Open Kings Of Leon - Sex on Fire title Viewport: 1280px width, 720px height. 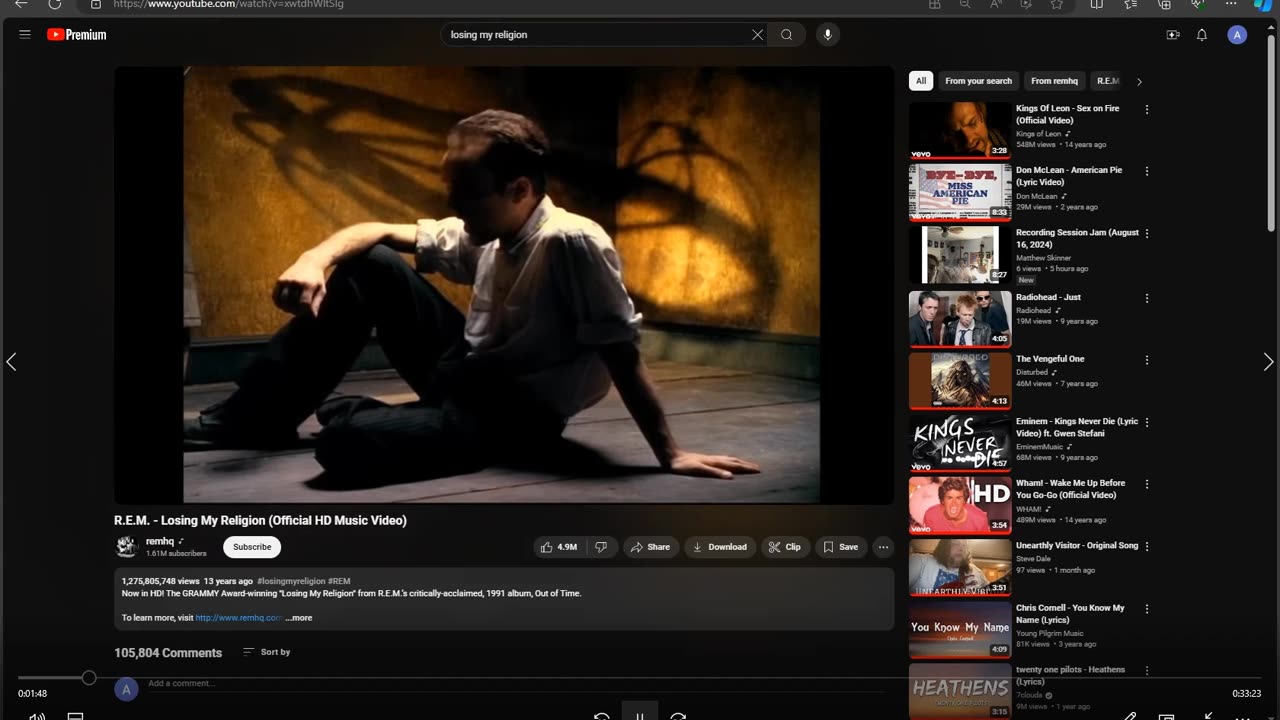pos(1068,114)
